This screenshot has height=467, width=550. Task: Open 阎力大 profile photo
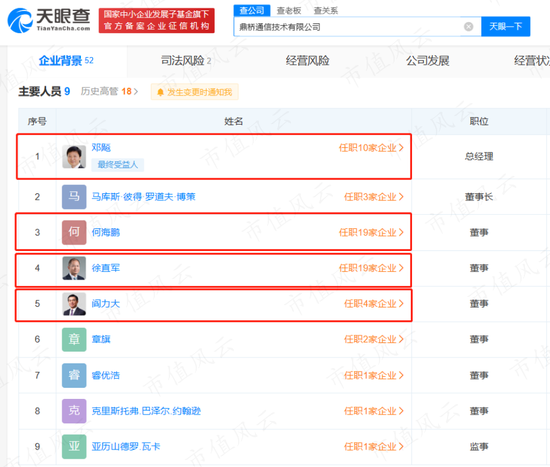(74, 304)
